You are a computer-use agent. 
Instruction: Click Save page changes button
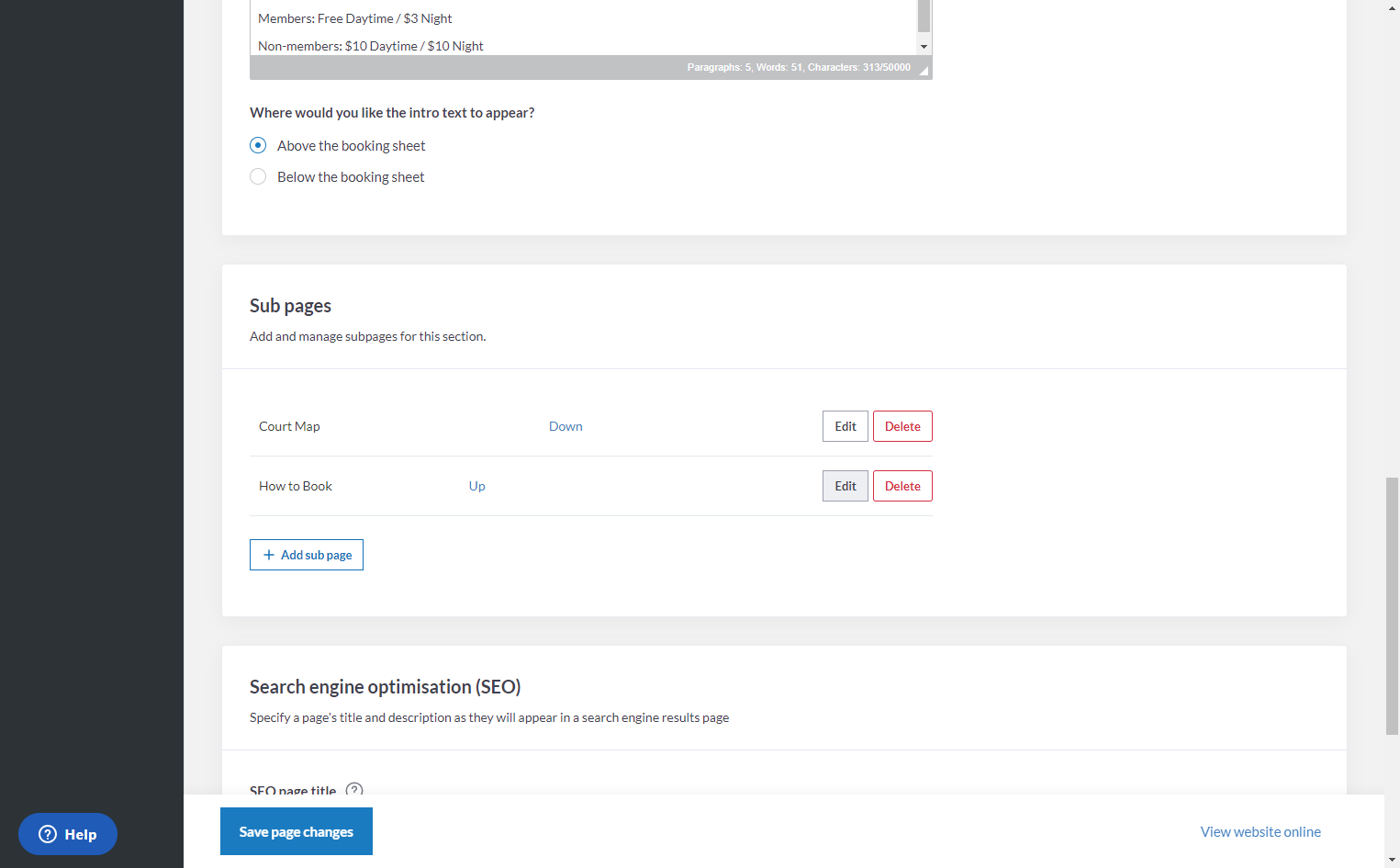(x=297, y=831)
